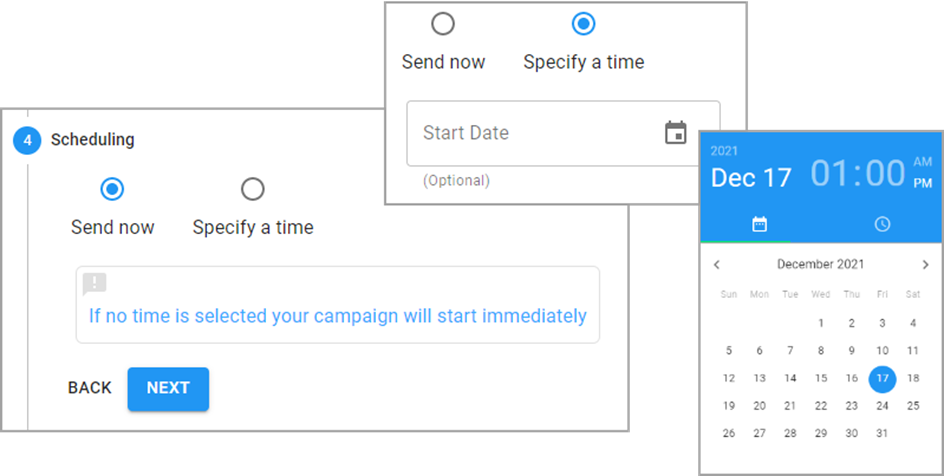The image size is (944, 476).
Task: Click the 2021 year selector in picker header
Action: 724,151
